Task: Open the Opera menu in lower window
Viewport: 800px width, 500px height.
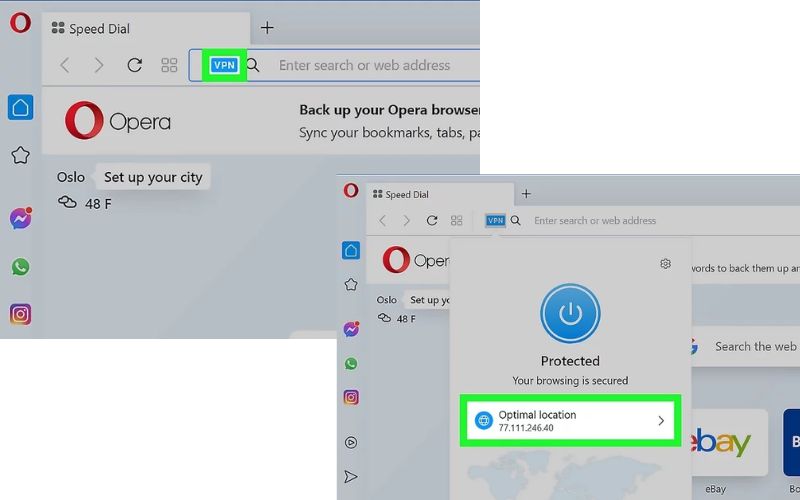Action: click(x=351, y=191)
